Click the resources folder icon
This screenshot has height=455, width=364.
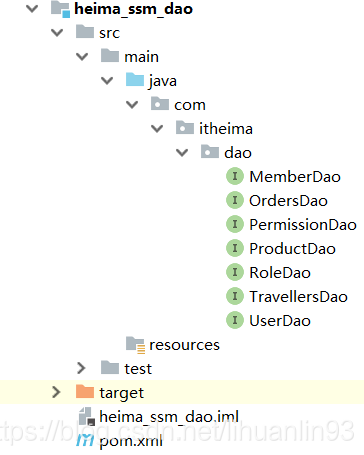tap(135, 345)
